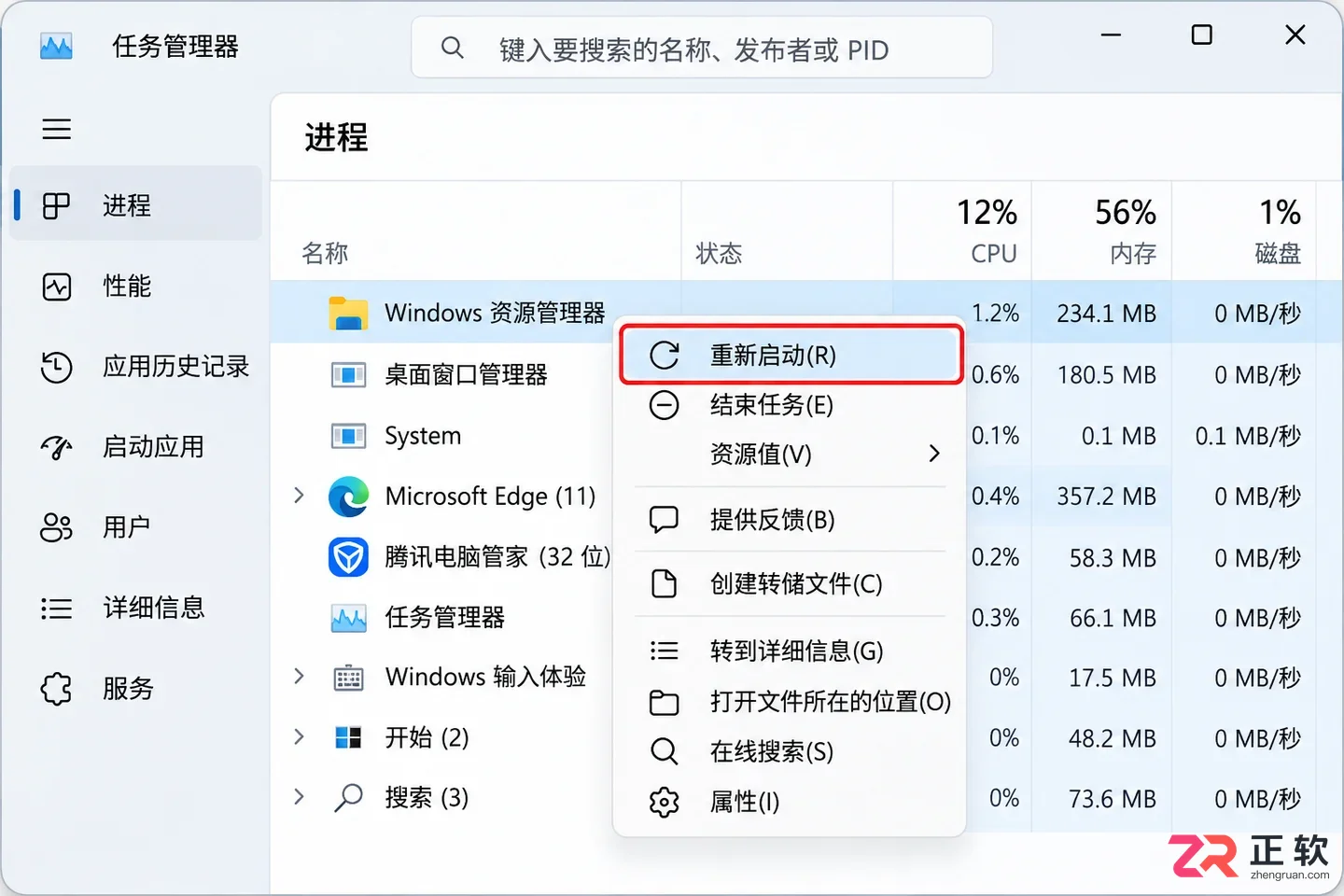Click the 搜索 magnifier process icon
1344x896 pixels.
(x=348, y=798)
